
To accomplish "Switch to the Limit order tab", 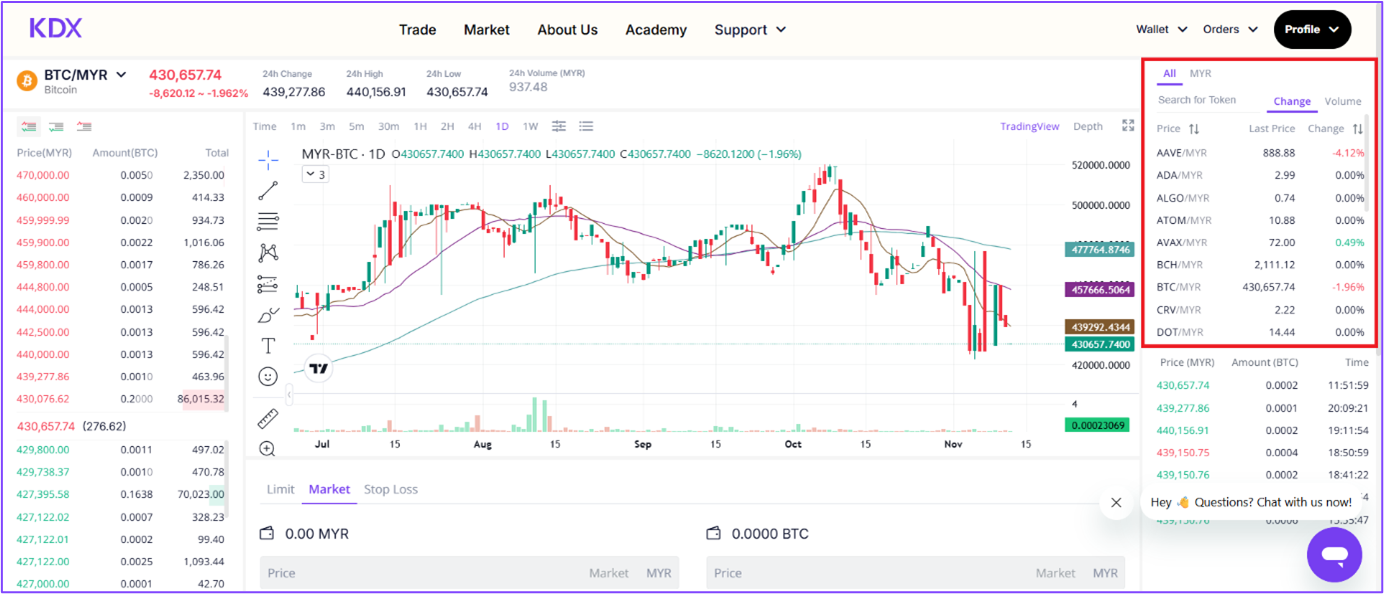I will click(x=280, y=489).
